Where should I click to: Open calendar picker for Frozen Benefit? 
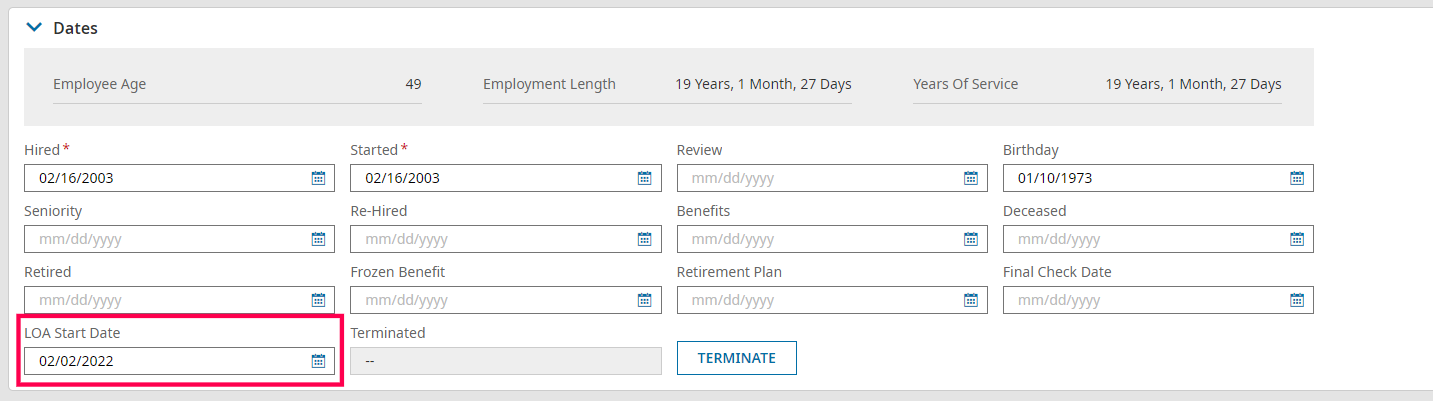click(644, 300)
